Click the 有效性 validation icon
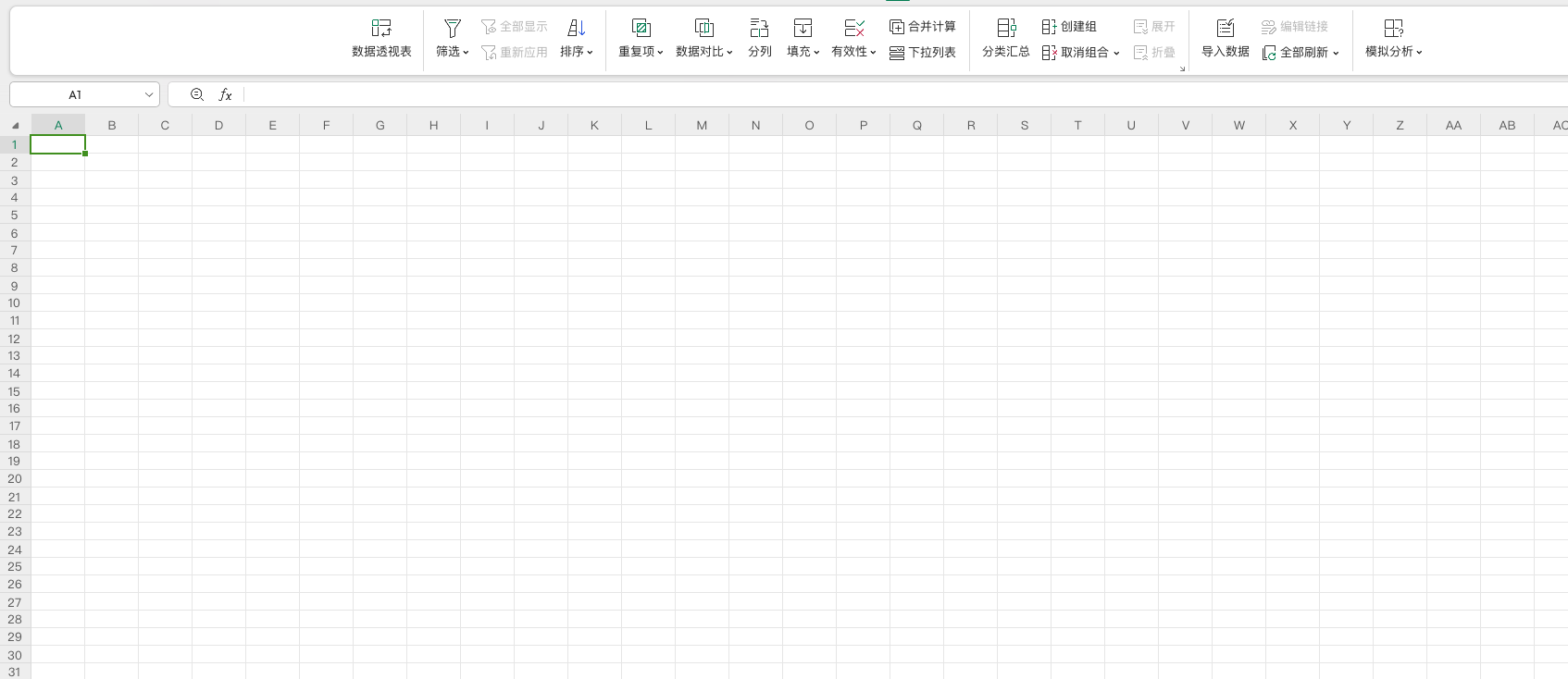 pos(854,28)
